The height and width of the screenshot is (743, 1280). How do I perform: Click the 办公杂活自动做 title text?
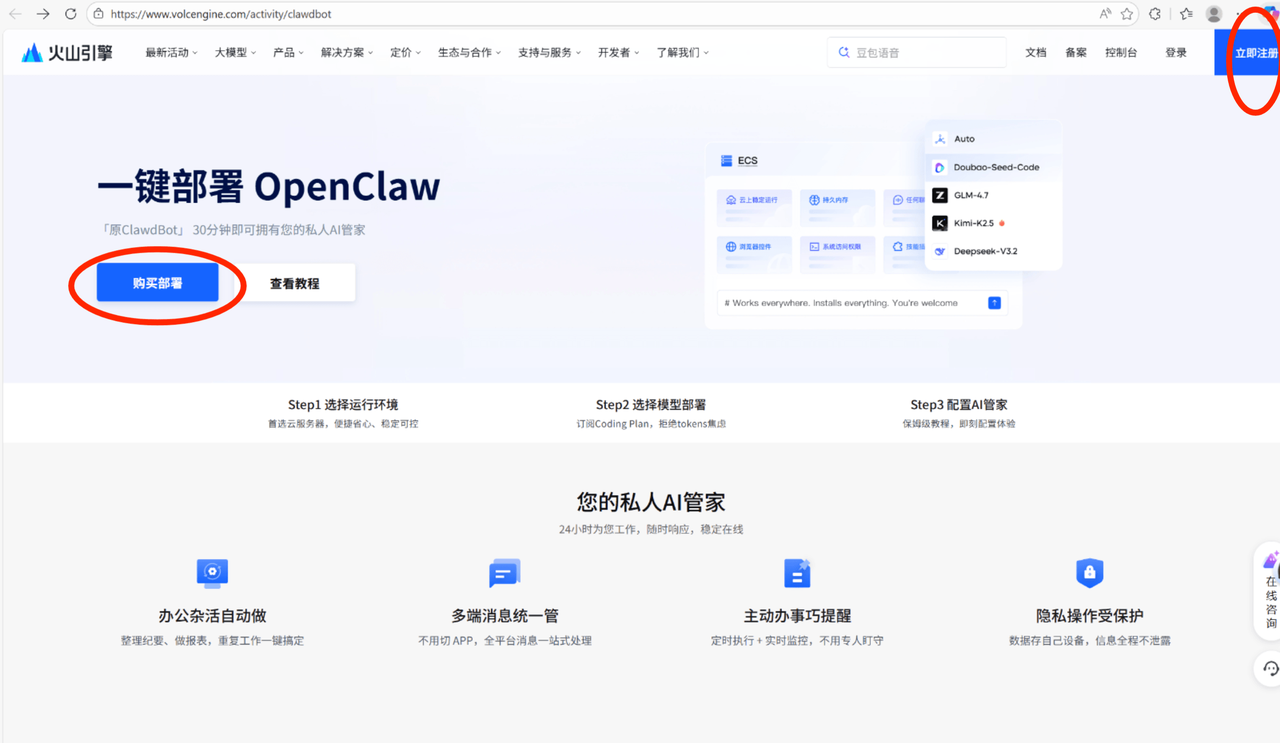(212, 616)
